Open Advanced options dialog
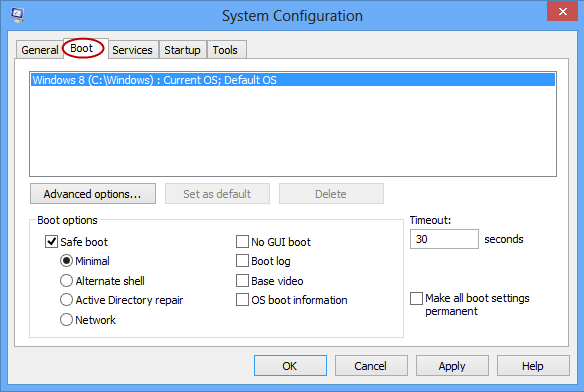Viewport: 584px width, 392px height. 93,194
